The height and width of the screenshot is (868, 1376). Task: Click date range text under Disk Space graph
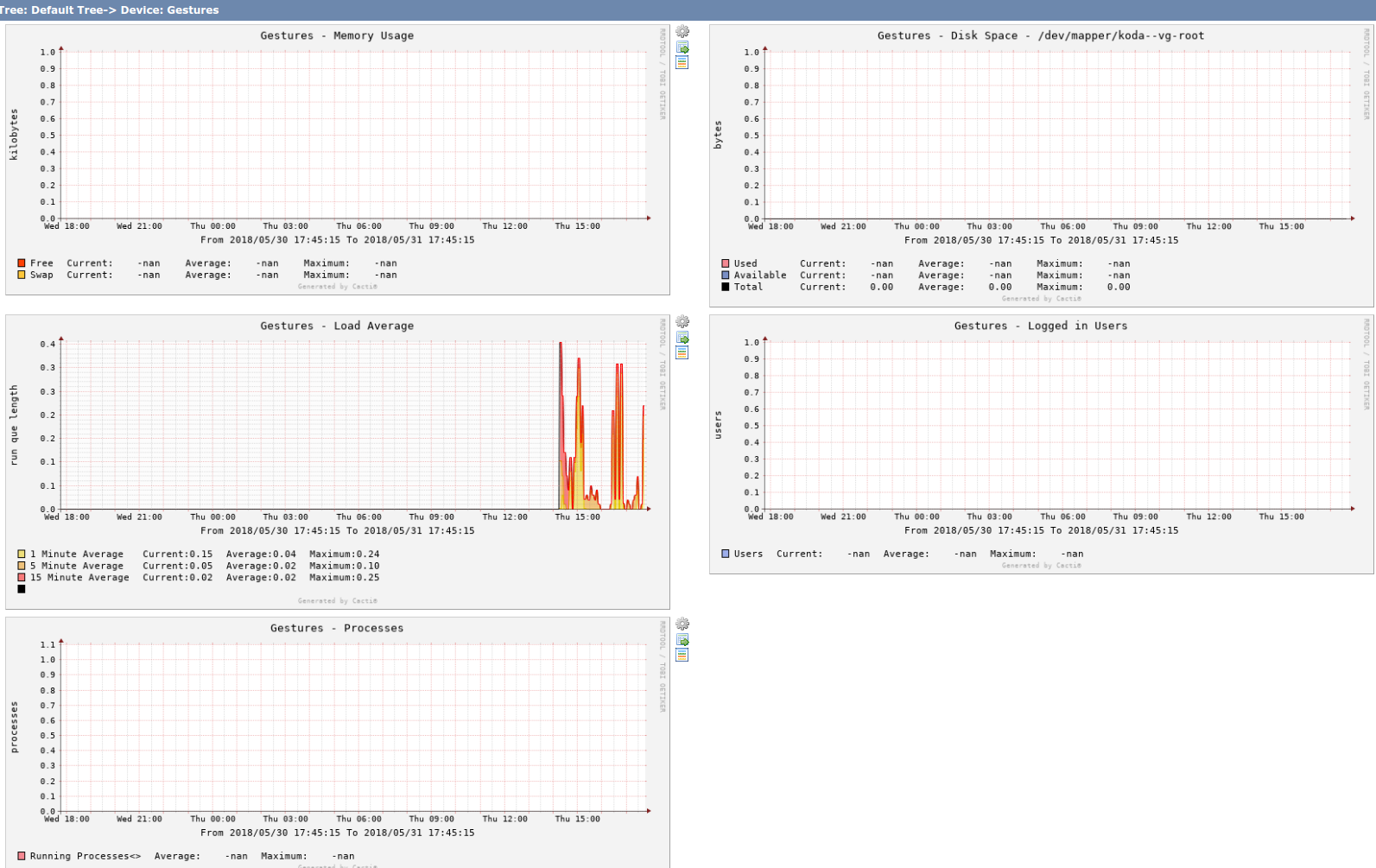(1042, 240)
